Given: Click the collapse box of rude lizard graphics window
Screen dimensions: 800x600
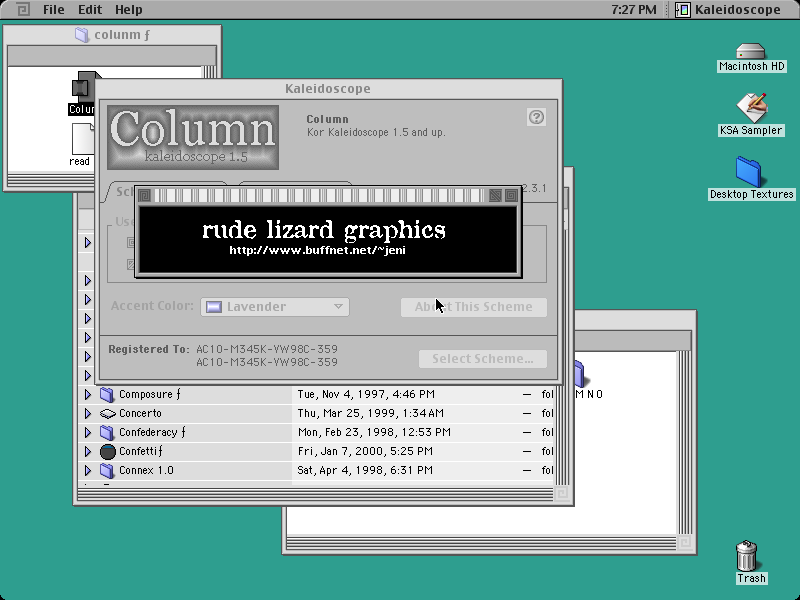Looking at the screenshot, I should (x=511, y=195).
